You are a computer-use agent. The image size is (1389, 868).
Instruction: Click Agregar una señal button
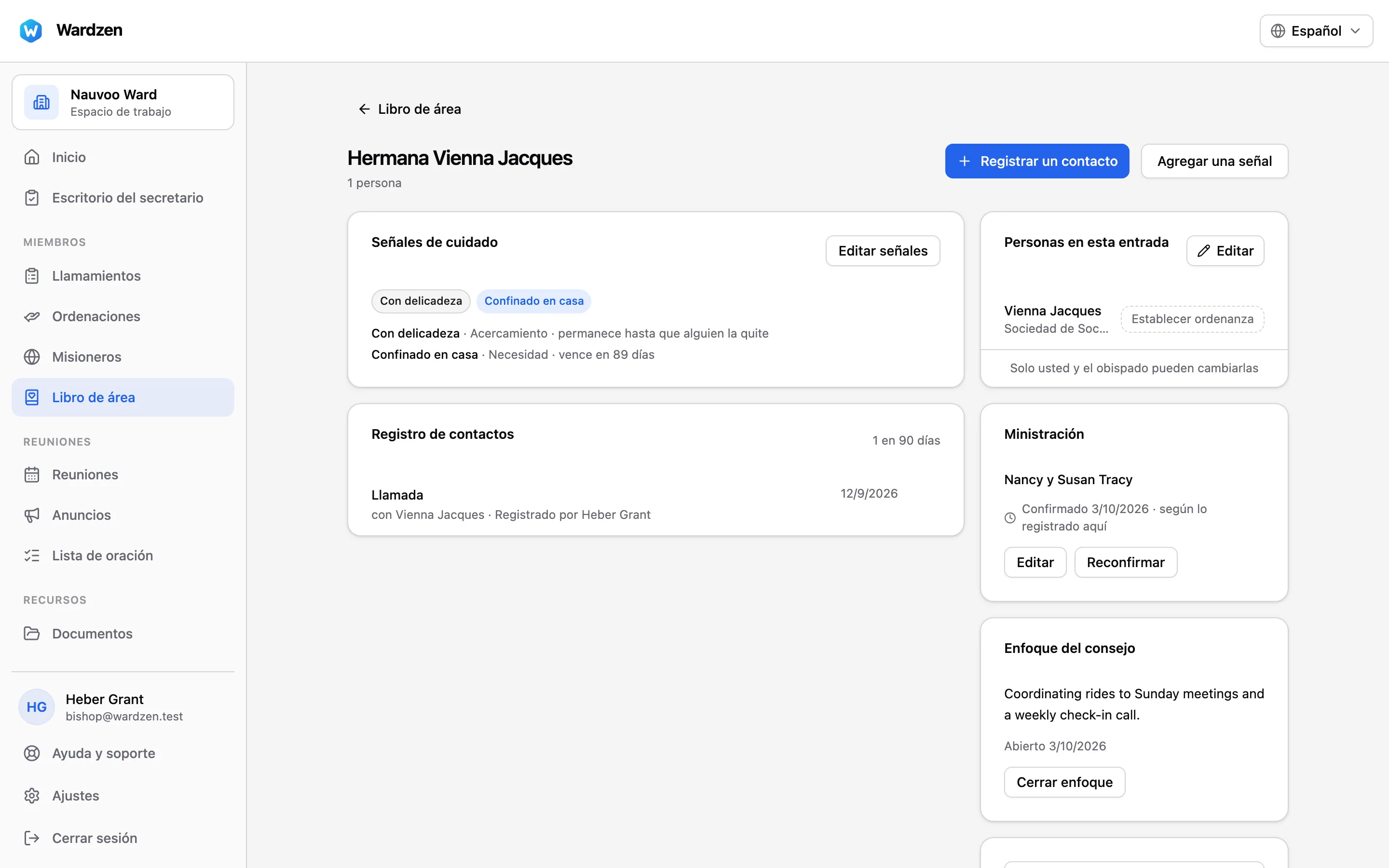pos(1214,162)
